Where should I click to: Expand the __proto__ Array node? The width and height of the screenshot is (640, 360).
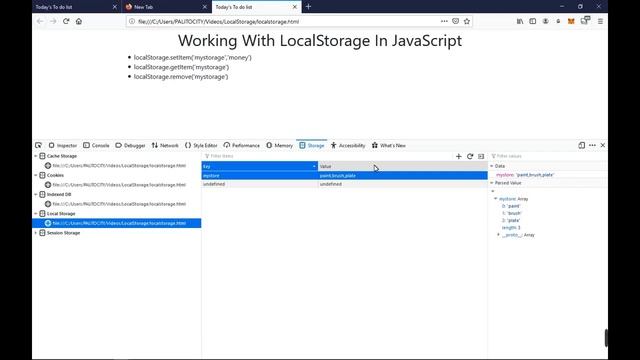pos(498,235)
